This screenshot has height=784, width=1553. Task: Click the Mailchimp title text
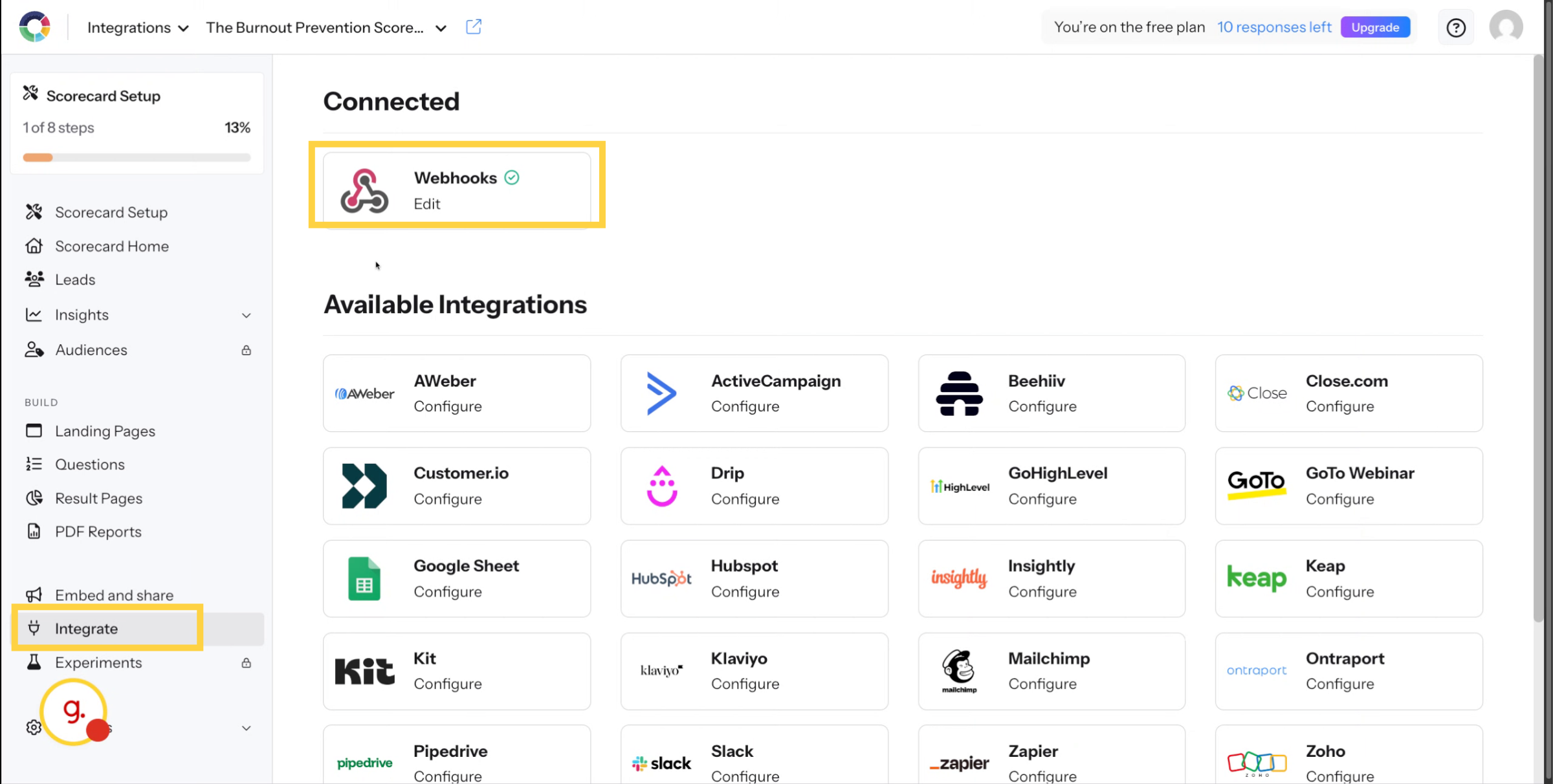click(1049, 659)
